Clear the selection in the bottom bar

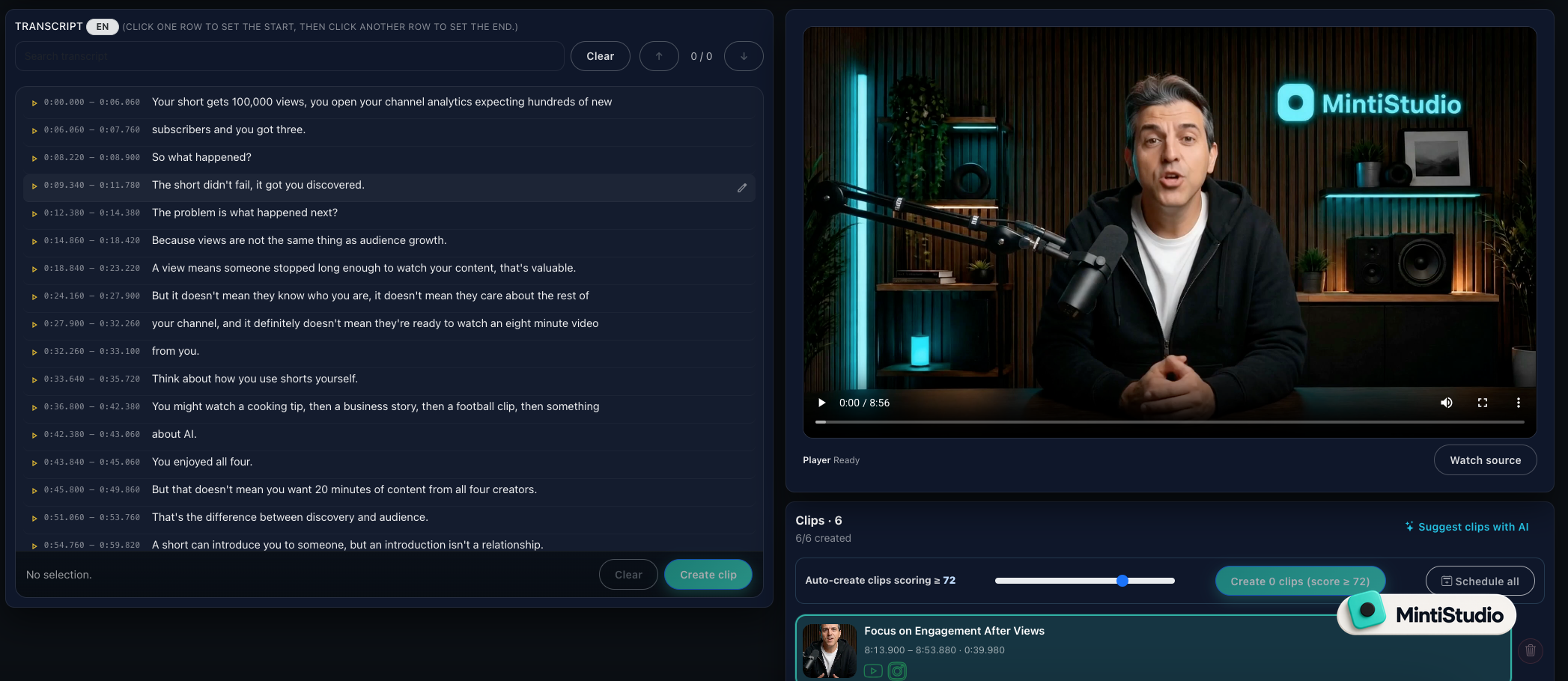[x=628, y=575]
